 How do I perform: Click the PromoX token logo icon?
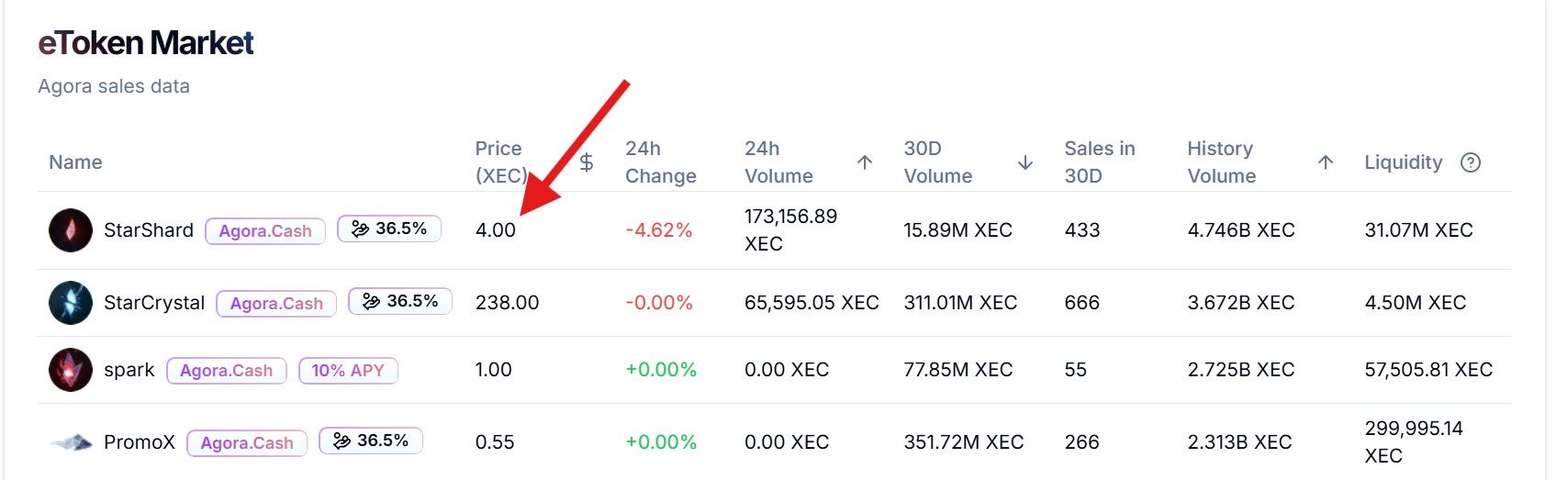point(71,442)
